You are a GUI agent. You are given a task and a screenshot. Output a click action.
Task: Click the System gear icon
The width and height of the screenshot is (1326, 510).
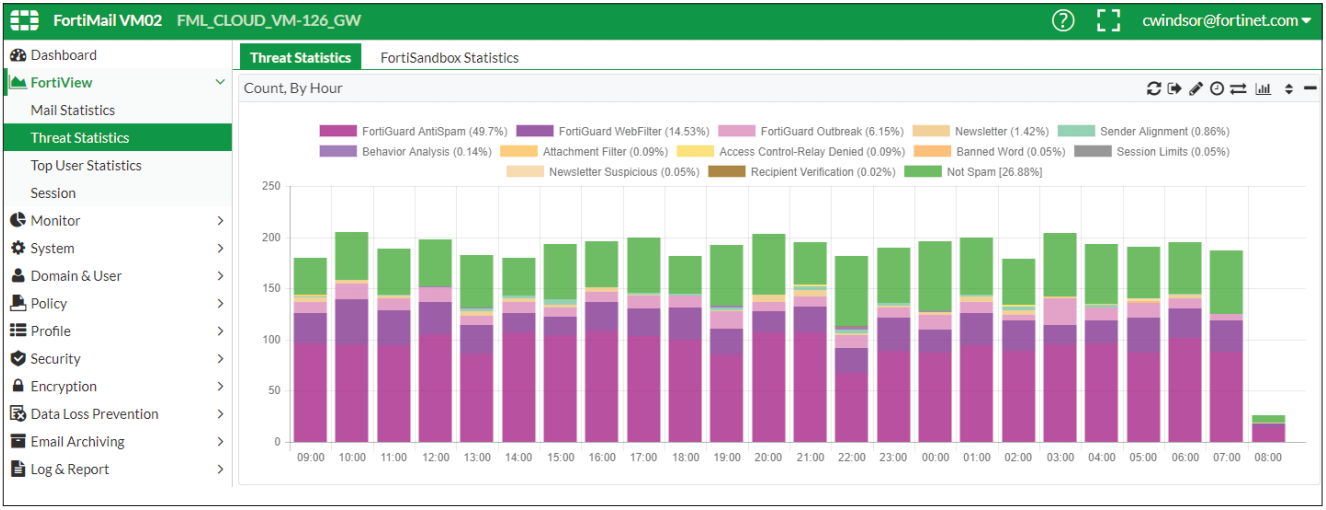coord(17,248)
